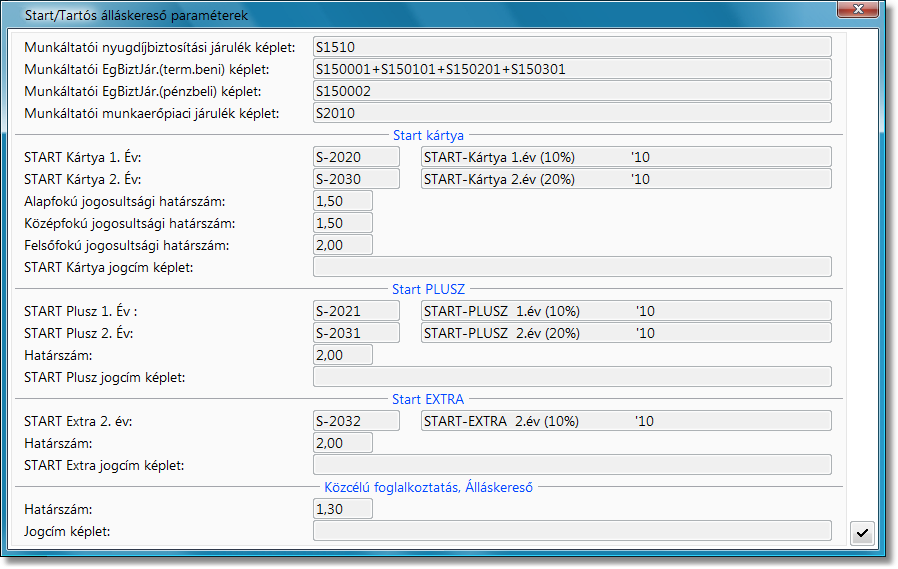The image size is (898, 569).
Task: Select the START Extra jogcím képlet field
Action: [x=571, y=465]
